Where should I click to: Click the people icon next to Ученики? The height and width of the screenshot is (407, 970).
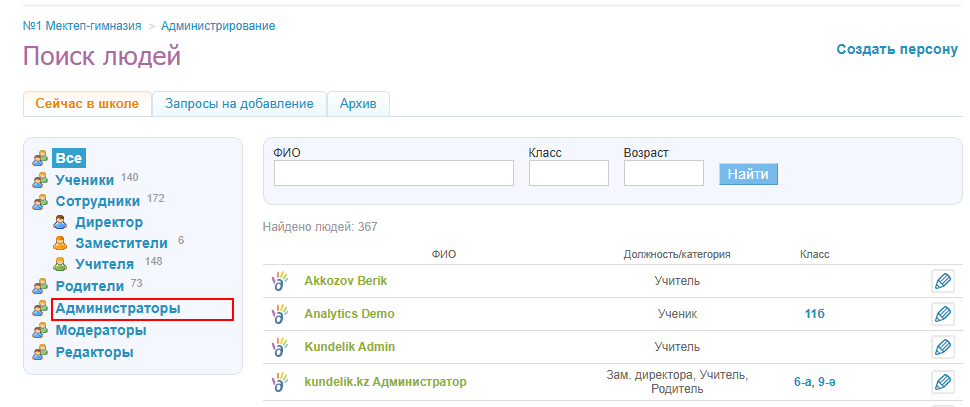(40, 180)
